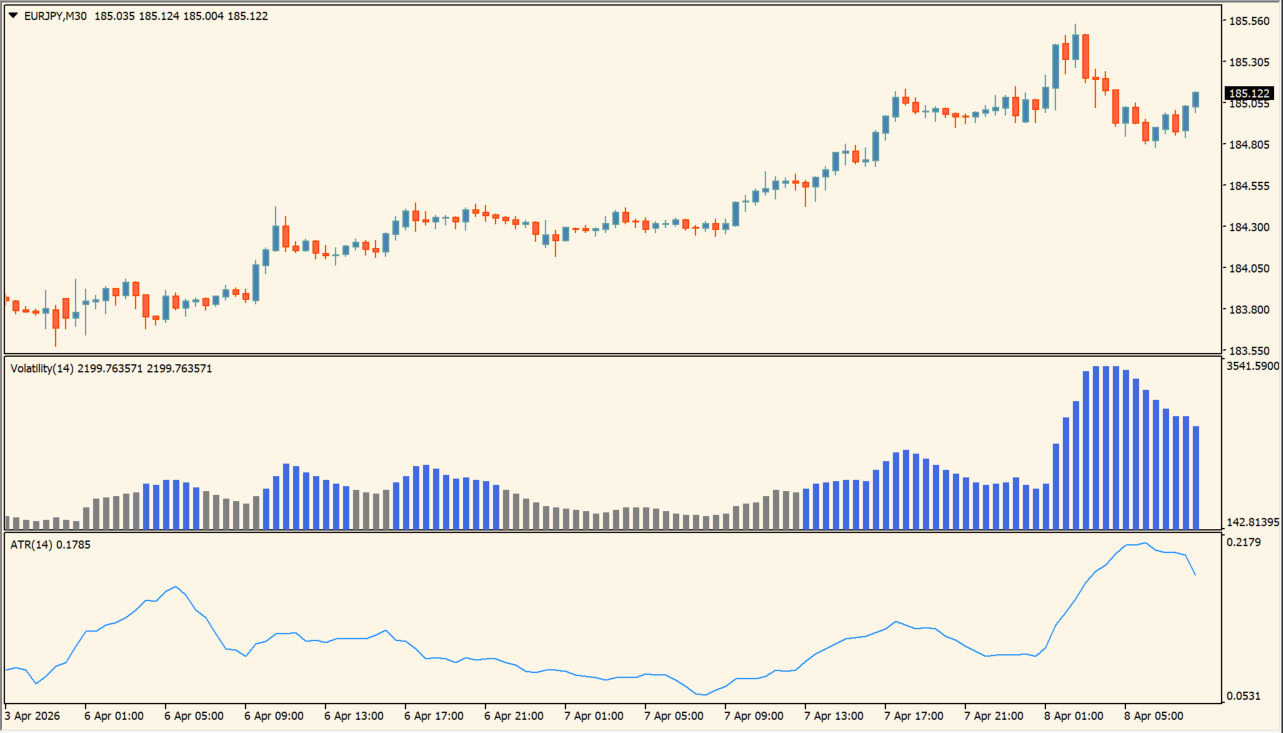
Task: Select the 3 Apr 2026 axis label
Action: tap(31, 716)
